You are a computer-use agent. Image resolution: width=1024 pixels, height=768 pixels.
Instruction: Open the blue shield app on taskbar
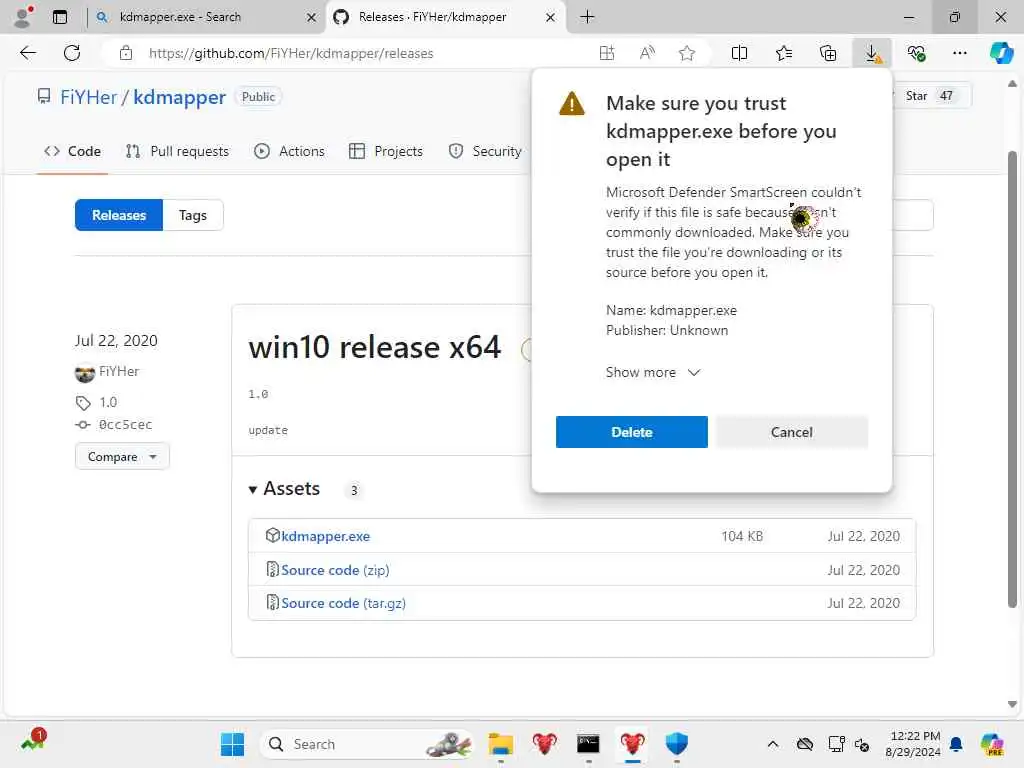(x=677, y=744)
